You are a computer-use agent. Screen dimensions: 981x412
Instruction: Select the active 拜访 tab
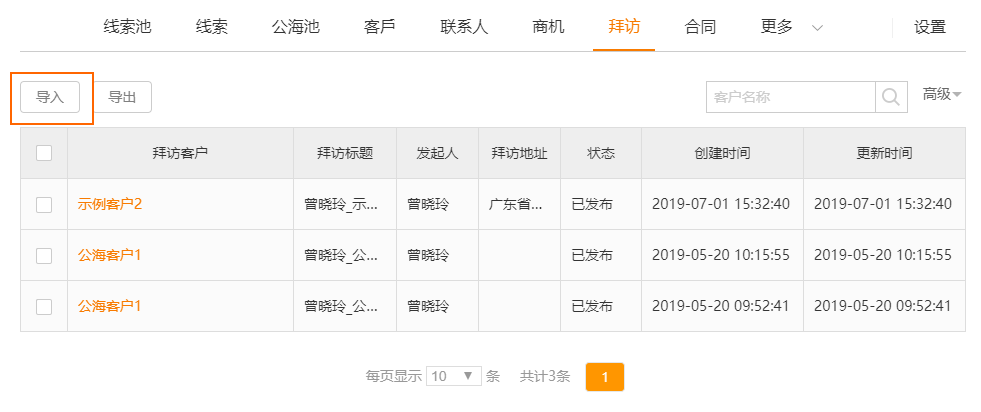tap(624, 27)
